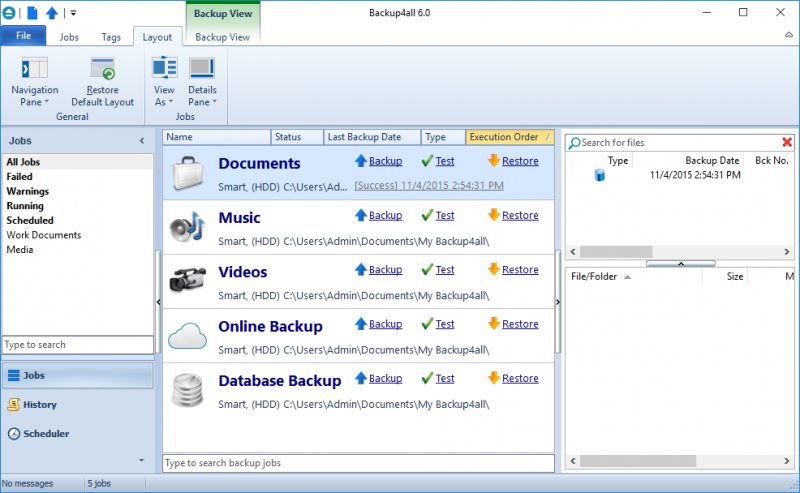Viewport: 800px width, 493px height.
Task: Run Backup for the Videos job
Action: (379, 270)
